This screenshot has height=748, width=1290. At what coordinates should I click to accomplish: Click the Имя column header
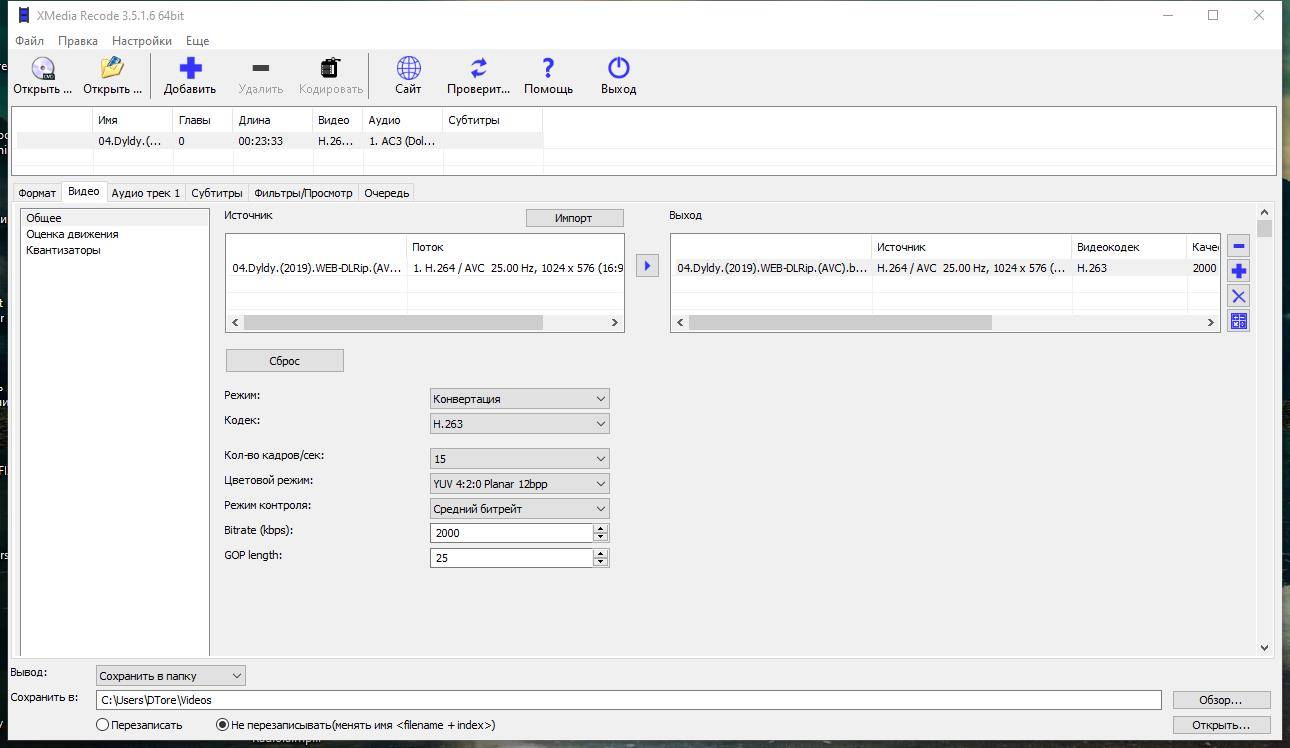pos(132,120)
